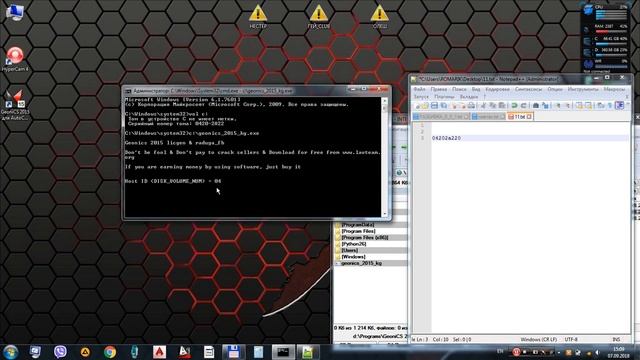The height and width of the screenshot is (360, 640).
Task: Open the Computer desktop icon
Action: [15, 12]
